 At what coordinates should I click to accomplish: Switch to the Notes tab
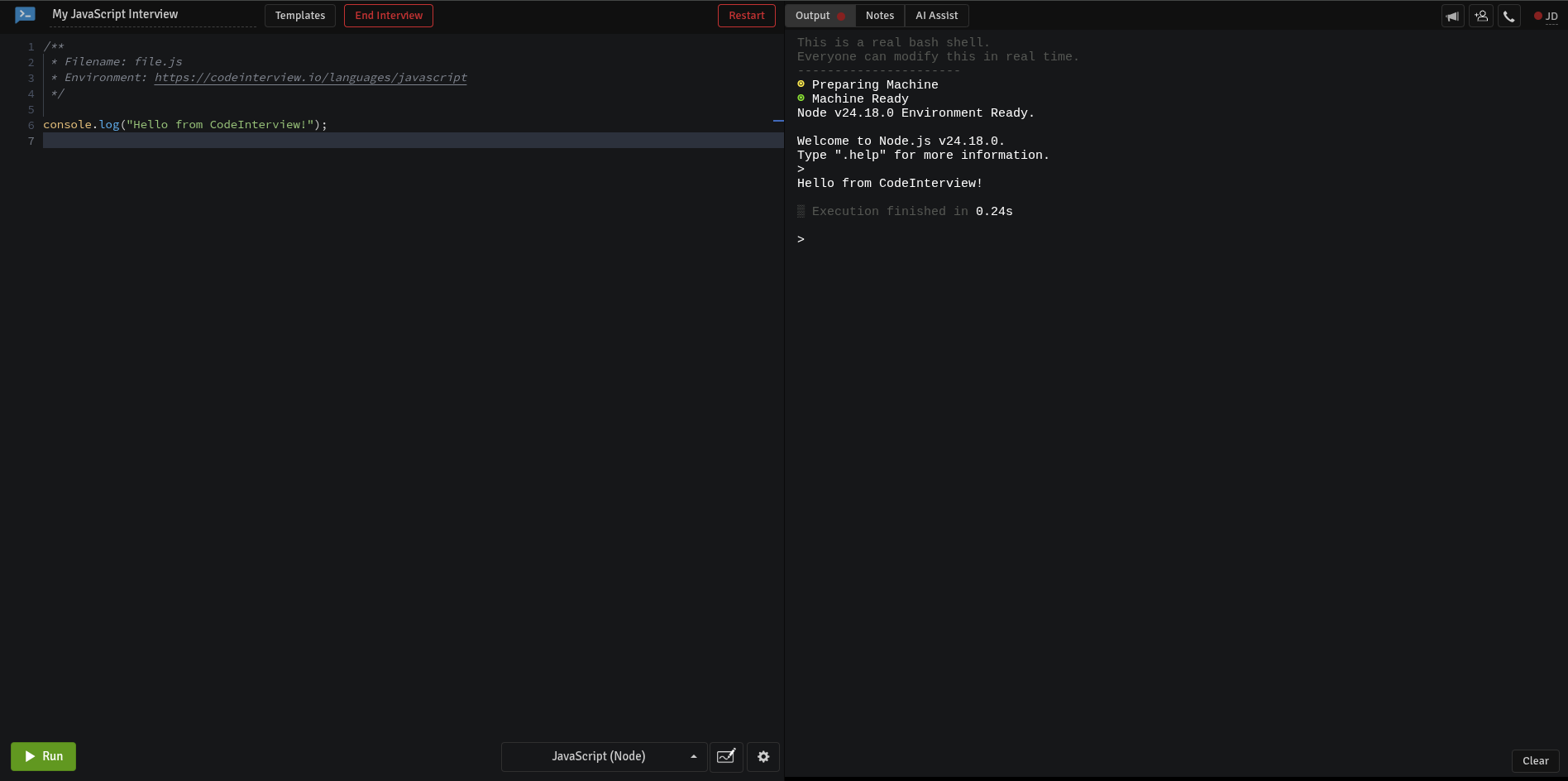coord(880,16)
